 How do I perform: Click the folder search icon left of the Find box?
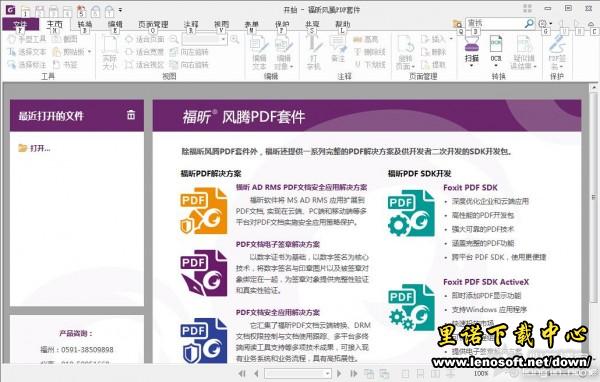(457, 24)
